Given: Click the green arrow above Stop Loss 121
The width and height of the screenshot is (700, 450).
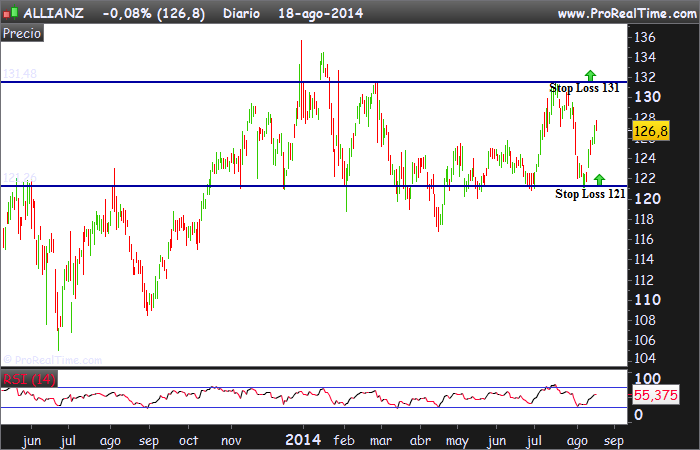Looking at the screenshot, I should pos(599,179).
